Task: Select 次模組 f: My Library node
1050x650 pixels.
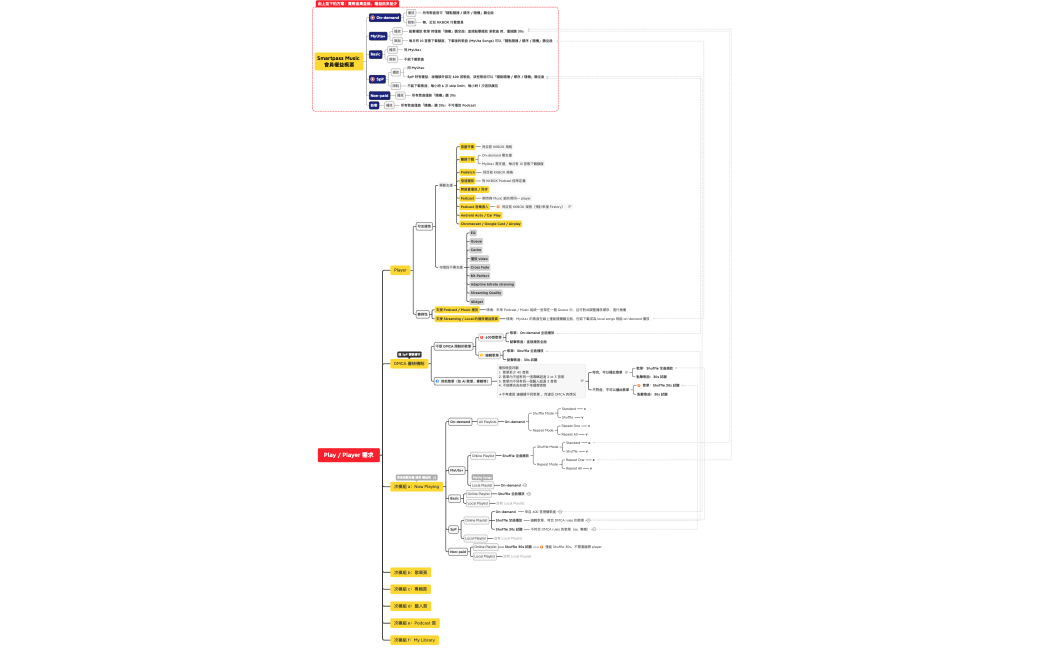Action: [x=414, y=640]
